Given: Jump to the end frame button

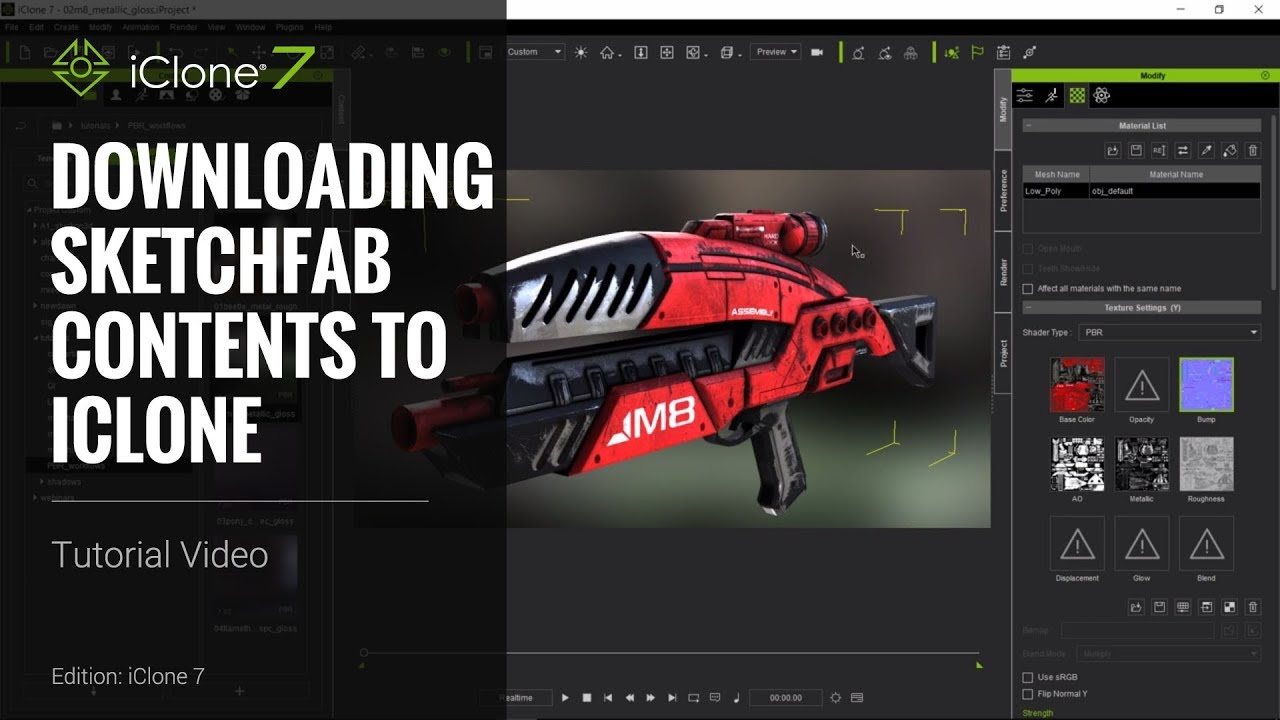Looking at the screenshot, I should point(672,698).
